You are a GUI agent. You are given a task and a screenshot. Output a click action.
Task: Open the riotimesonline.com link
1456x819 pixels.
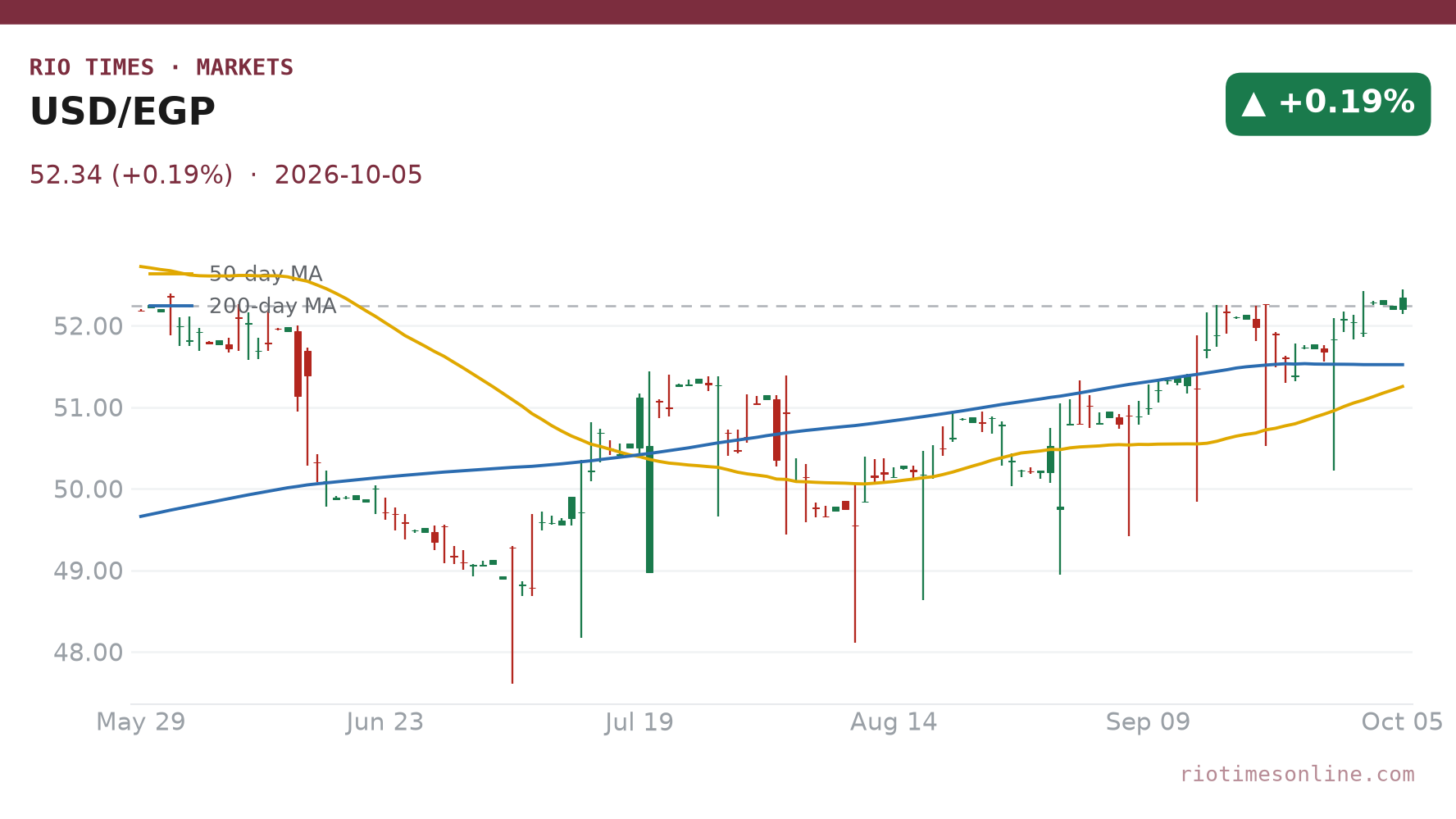pyautogui.click(x=1297, y=774)
